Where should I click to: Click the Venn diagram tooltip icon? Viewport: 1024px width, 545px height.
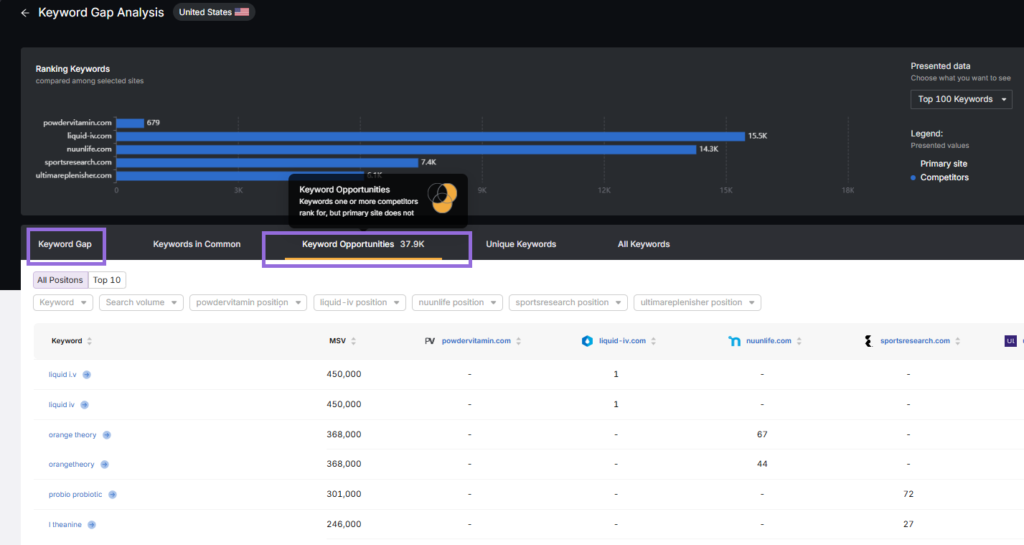click(442, 197)
